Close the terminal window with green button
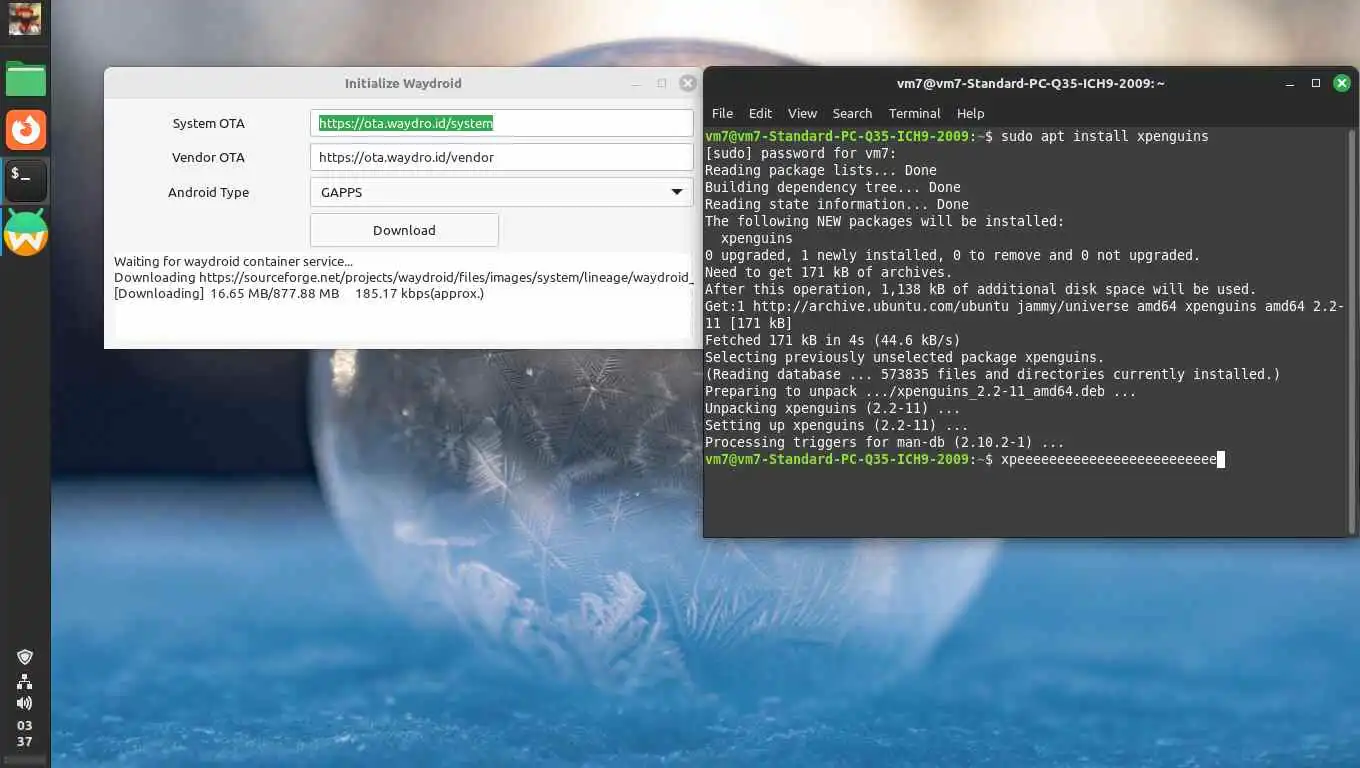1360x768 pixels. 1342,83
